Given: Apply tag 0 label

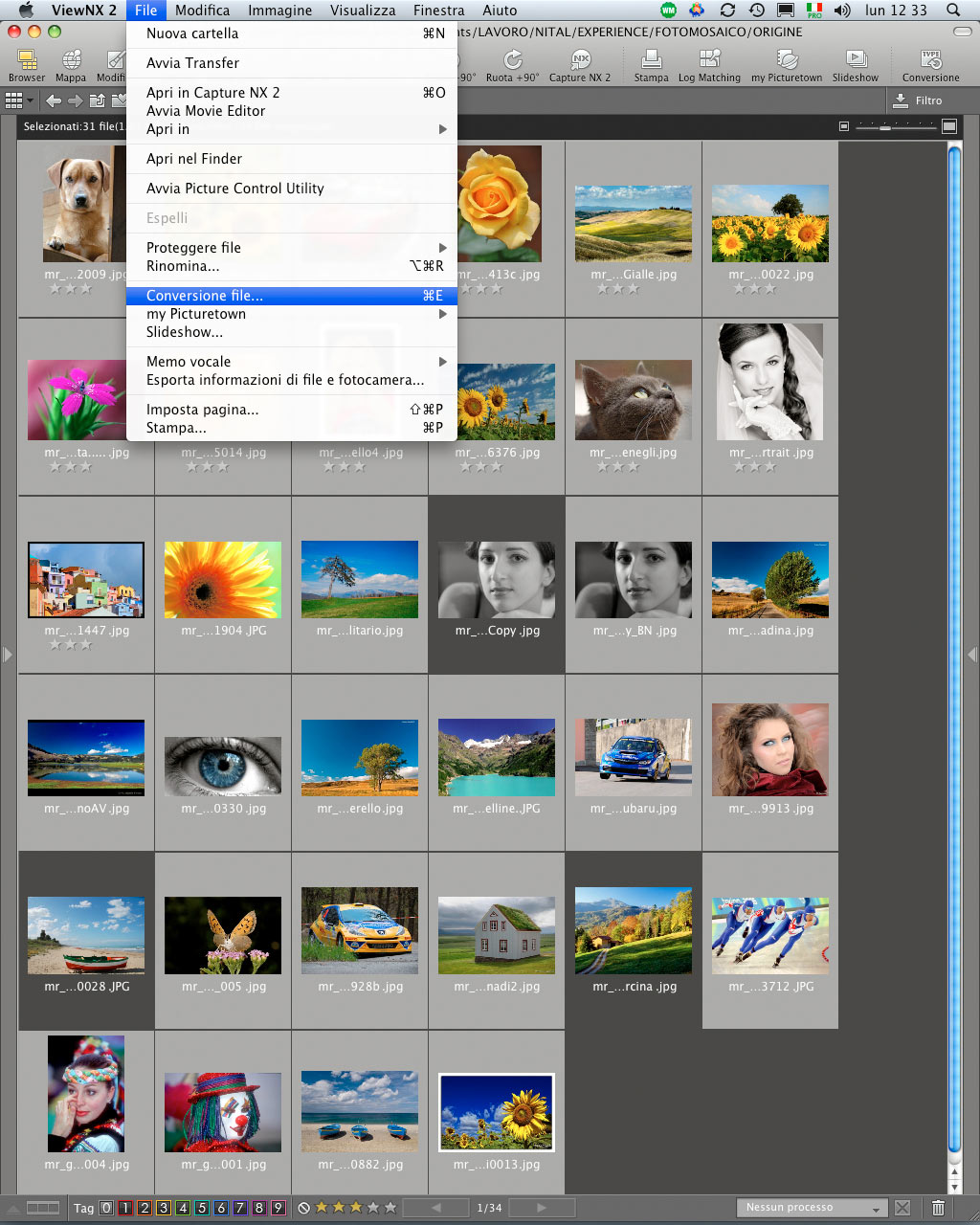Looking at the screenshot, I should click(x=106, y=1208).
